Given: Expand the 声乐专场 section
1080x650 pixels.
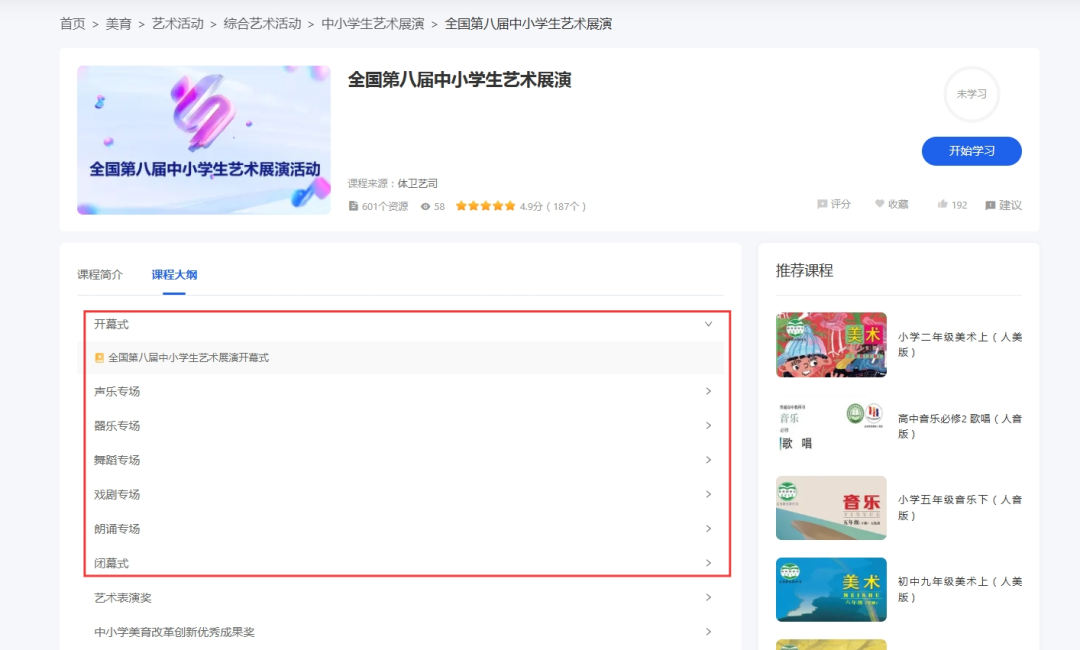Looking at the screenshot, I should 709,391.
